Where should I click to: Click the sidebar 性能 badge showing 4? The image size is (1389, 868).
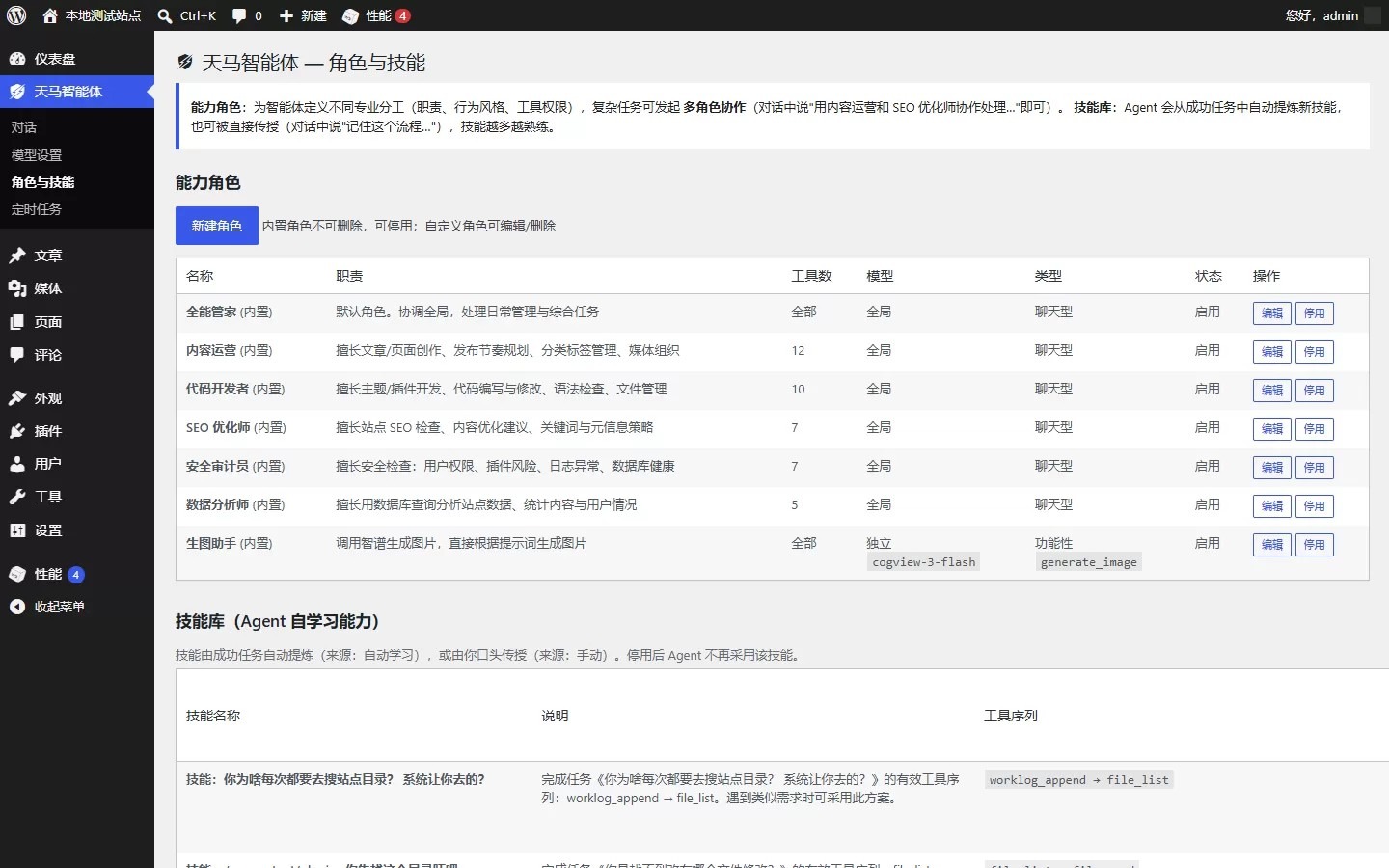pyautogui.click(x=76, y=575)
